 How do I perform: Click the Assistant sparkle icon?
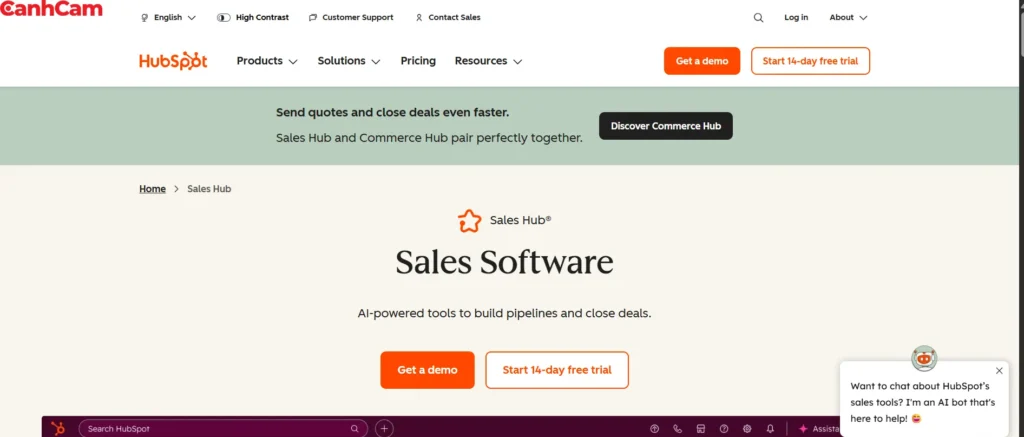click(x=803, y=429)
